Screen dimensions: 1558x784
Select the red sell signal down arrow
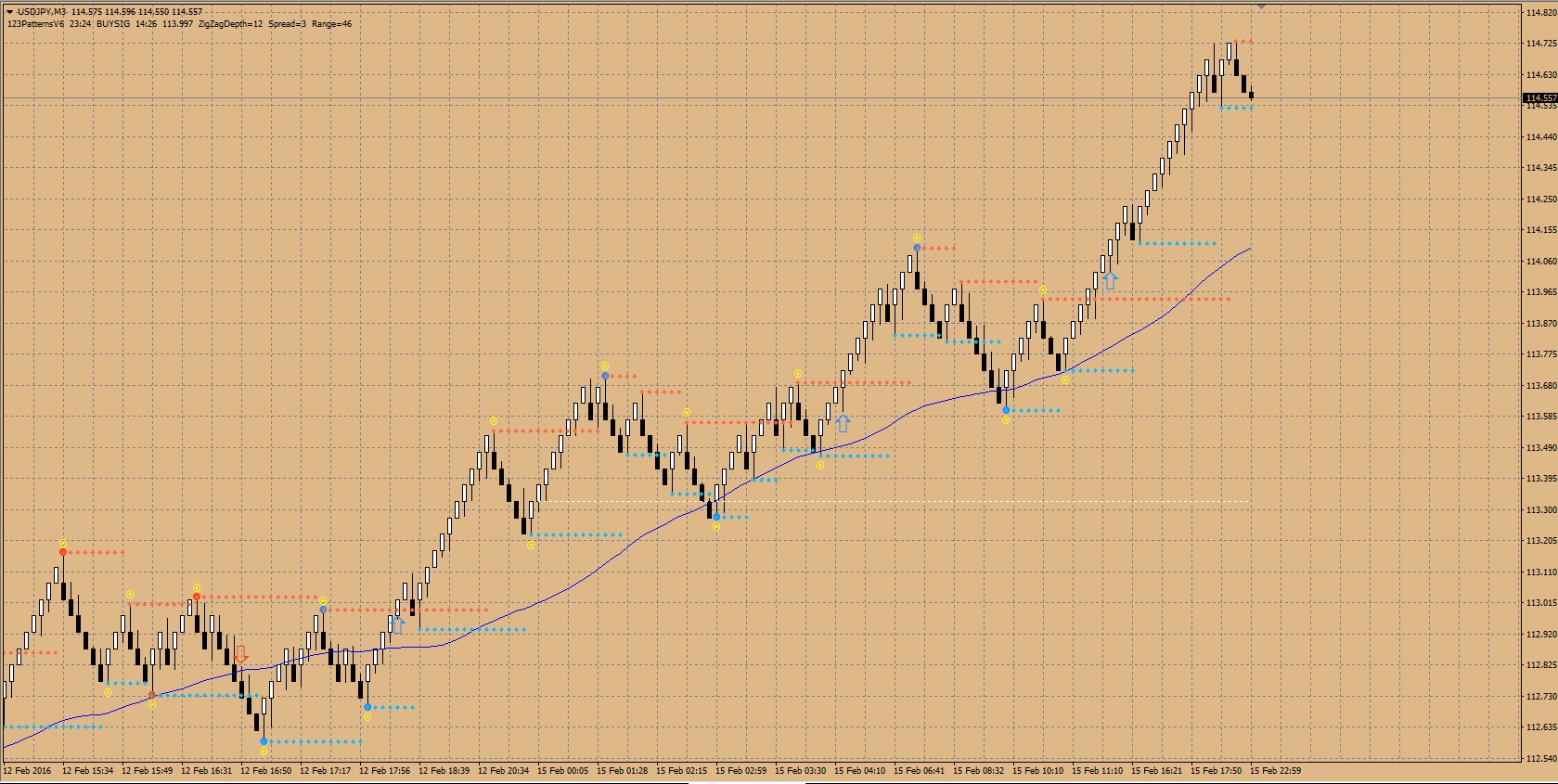point(240,655)
